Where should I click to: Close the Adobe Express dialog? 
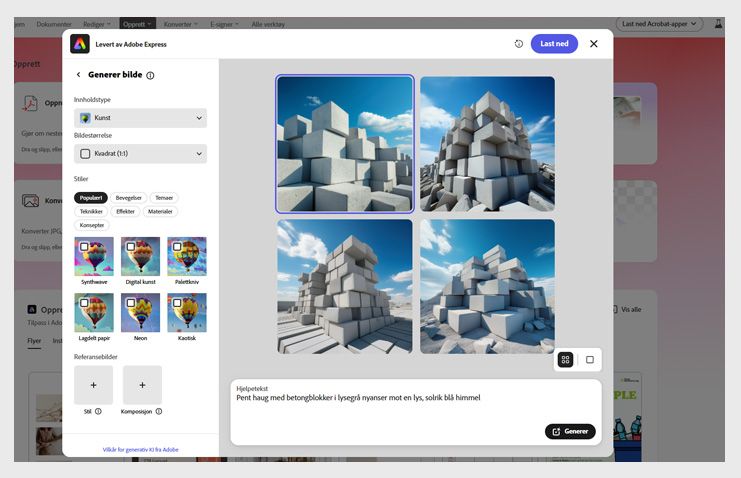coord(594,43)
